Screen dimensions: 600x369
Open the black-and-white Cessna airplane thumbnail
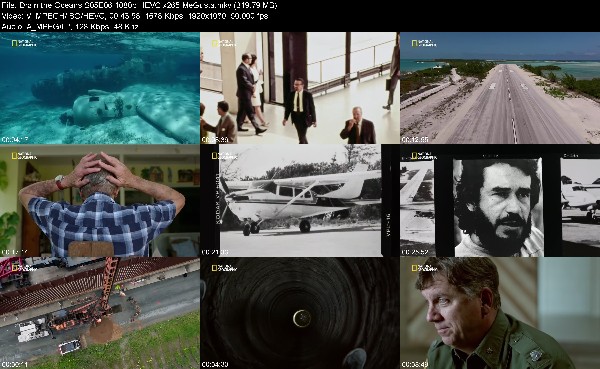[300, 201]
